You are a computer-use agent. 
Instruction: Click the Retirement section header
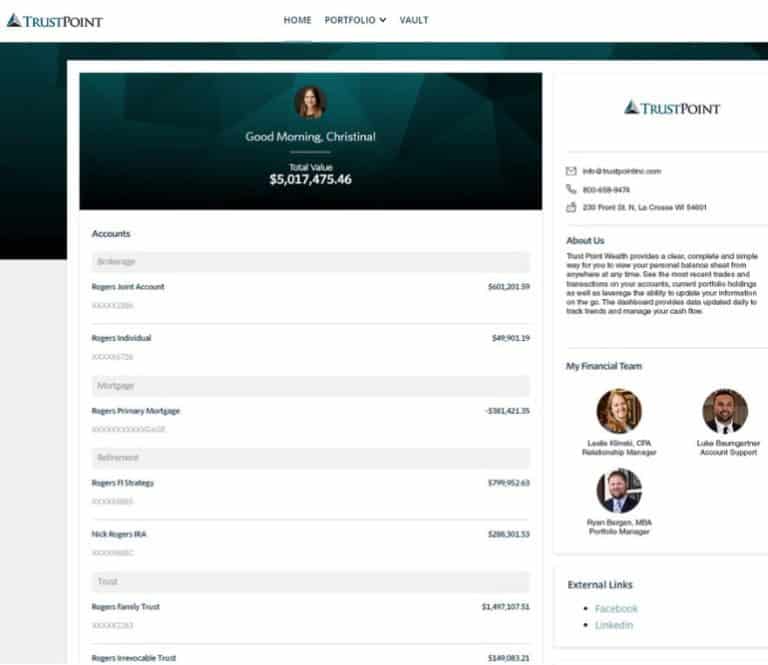click(311, 458)
